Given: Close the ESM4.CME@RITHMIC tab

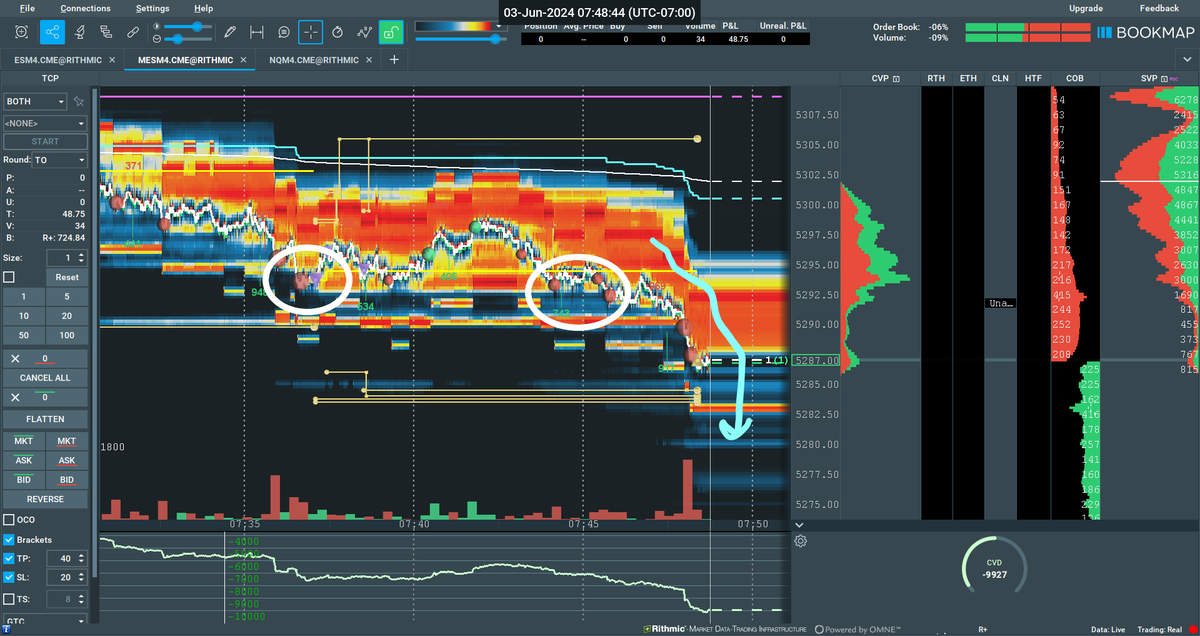Looking at the screenshot, I should coord(112,60).
